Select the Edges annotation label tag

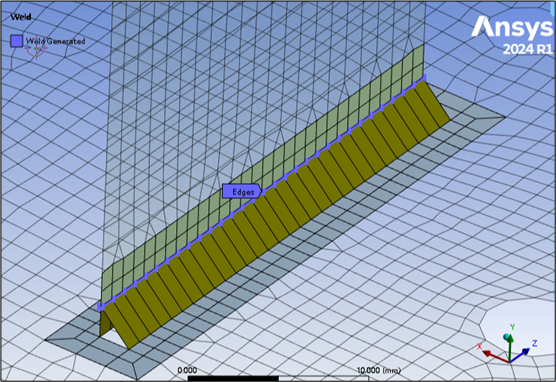[242, 192]
